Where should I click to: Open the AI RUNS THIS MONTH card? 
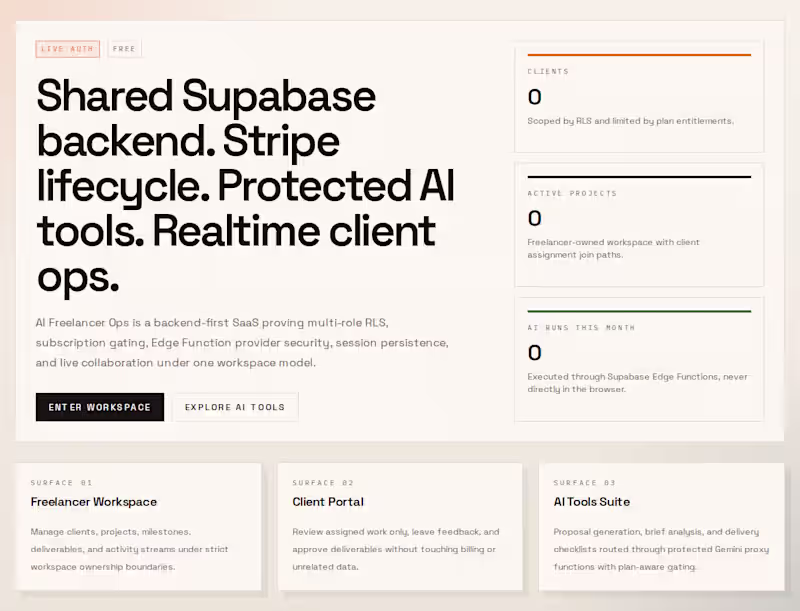pyautogui.click(x=639, y=357)
